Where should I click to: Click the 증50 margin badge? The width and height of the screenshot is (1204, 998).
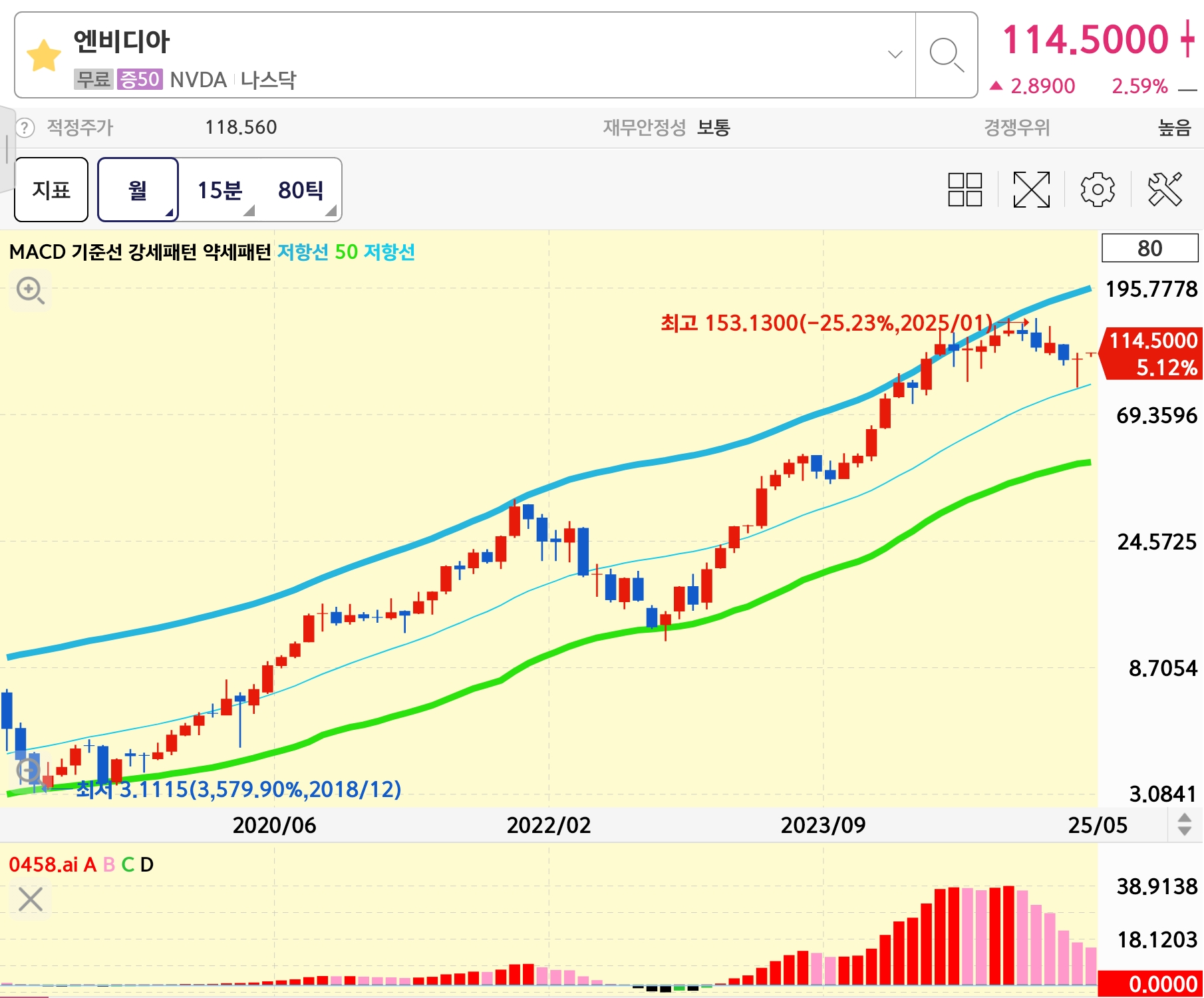click(139, 79)
